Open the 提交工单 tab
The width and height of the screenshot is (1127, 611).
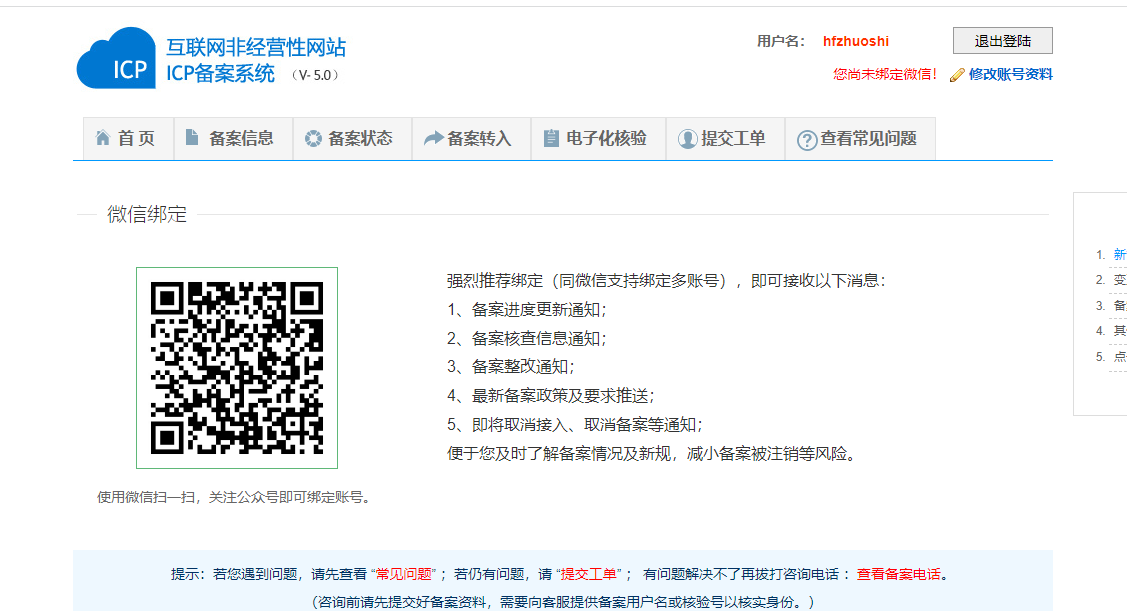tap(725, 139)
